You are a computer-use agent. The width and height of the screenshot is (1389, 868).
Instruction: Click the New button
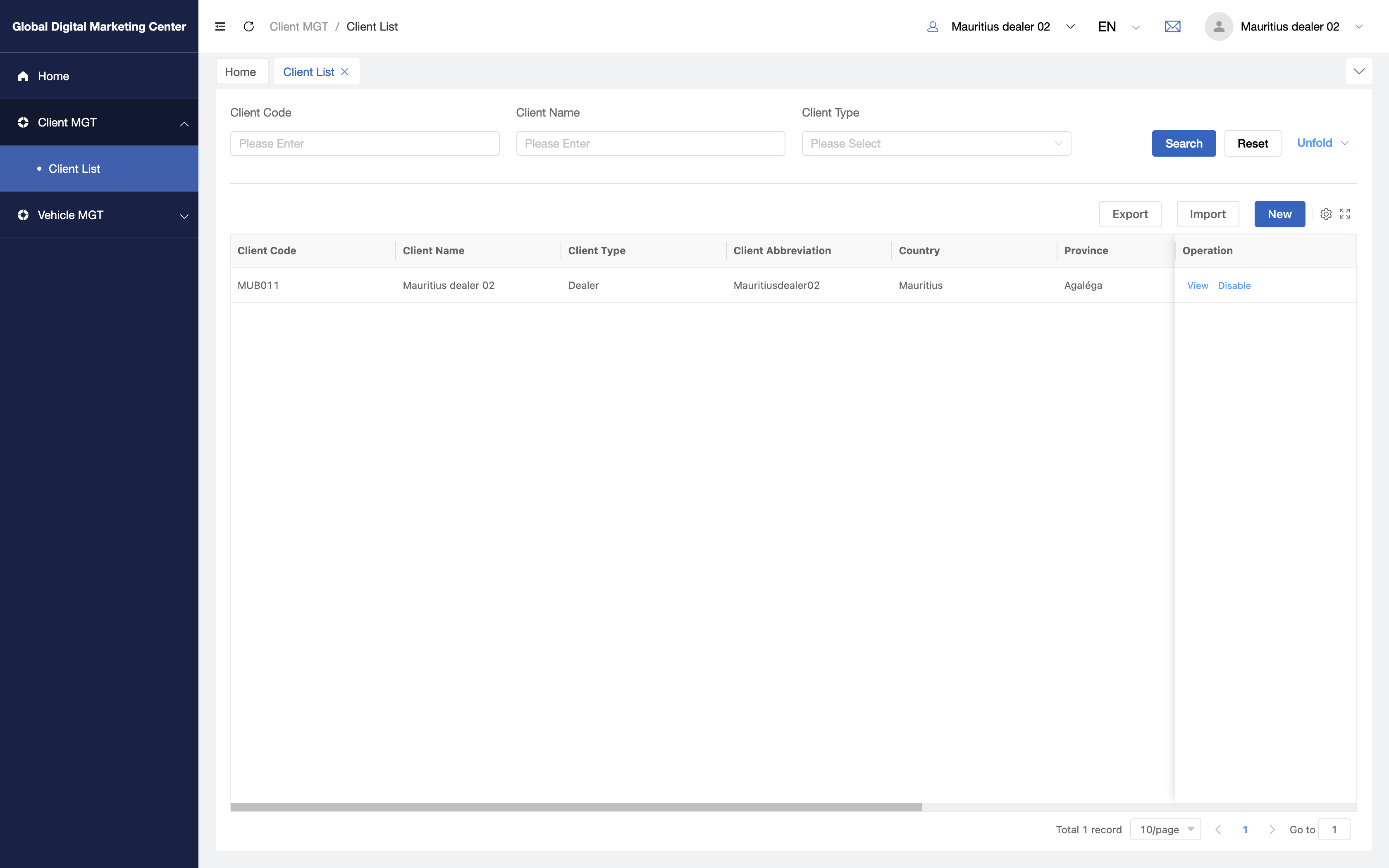tap(1279, 214)
